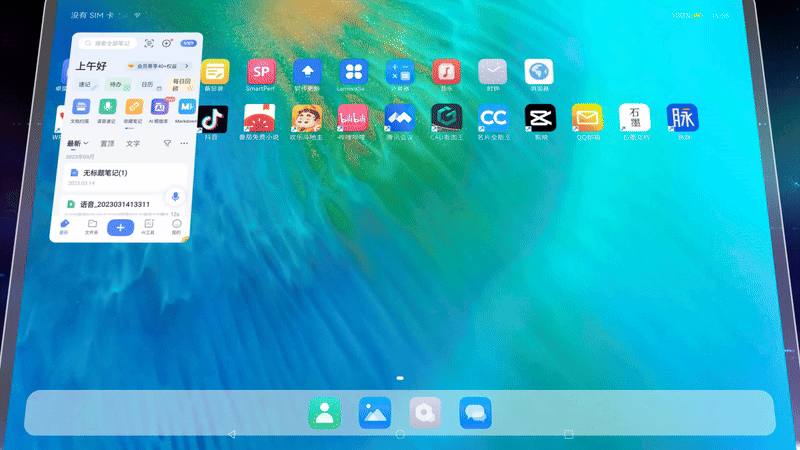Launch the voice quick note tool icon
Screen dimensions: 800x450
pyautogui.click(x=107, y=107)
